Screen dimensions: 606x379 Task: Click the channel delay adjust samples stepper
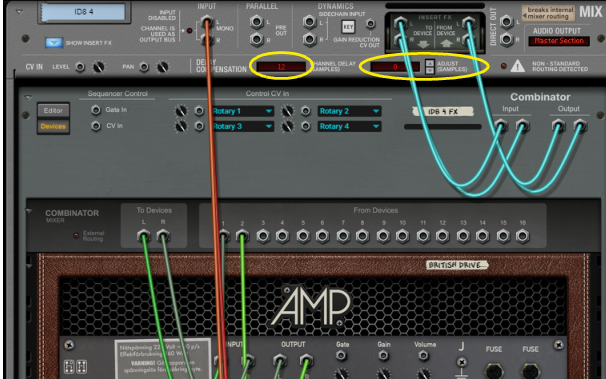click(x=429, y=66)
